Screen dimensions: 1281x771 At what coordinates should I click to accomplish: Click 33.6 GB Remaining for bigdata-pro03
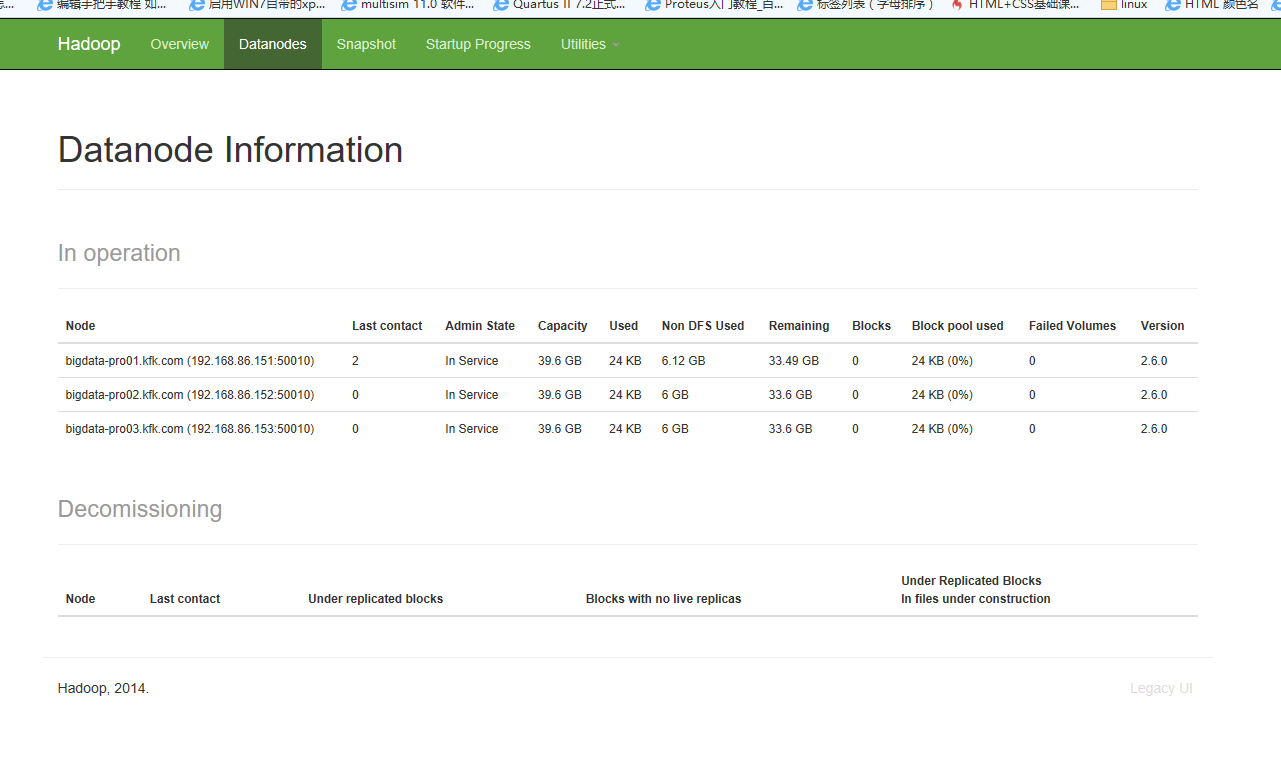[791, 429]
